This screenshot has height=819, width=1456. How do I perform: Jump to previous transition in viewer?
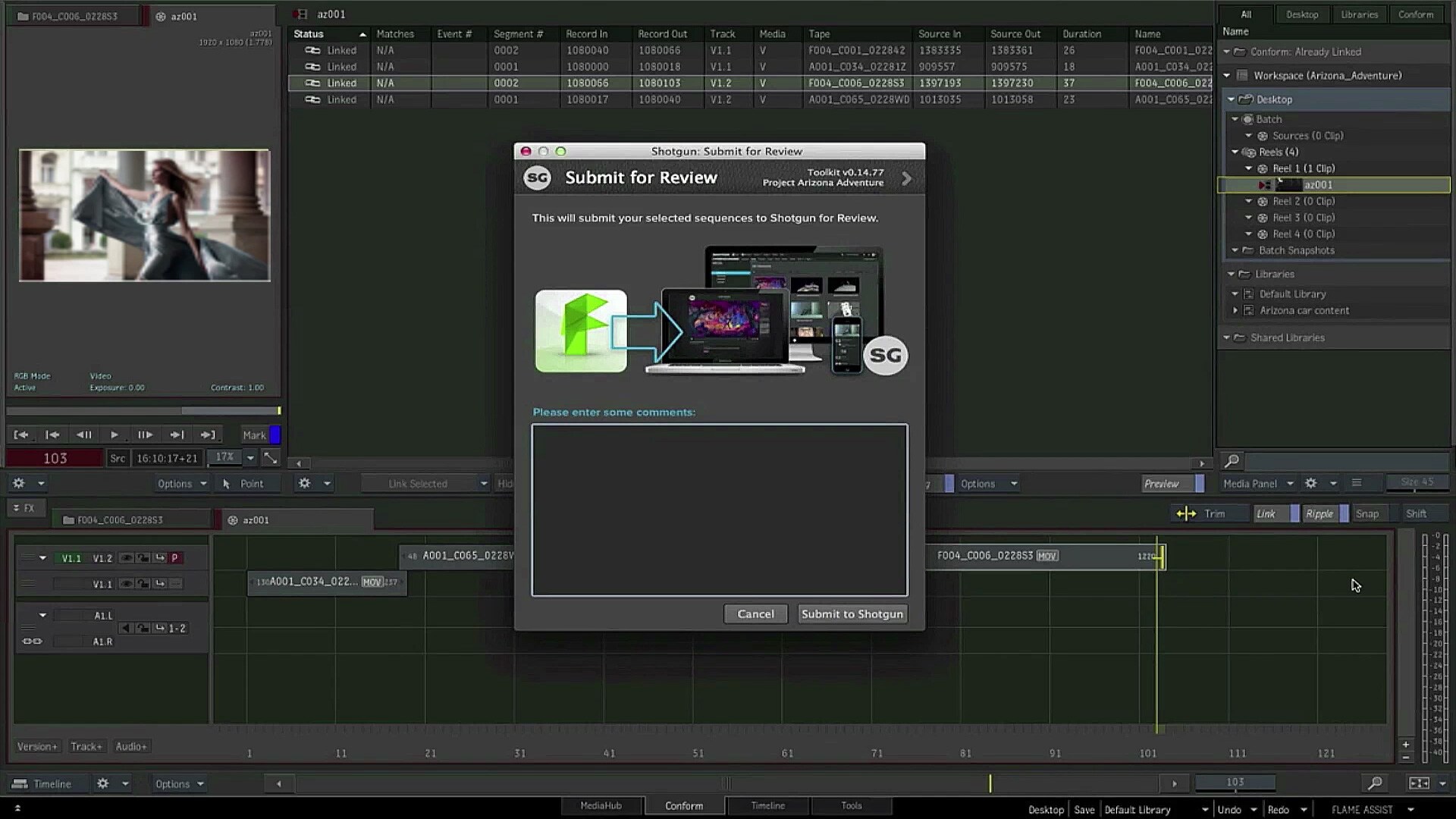pos(52,435)
